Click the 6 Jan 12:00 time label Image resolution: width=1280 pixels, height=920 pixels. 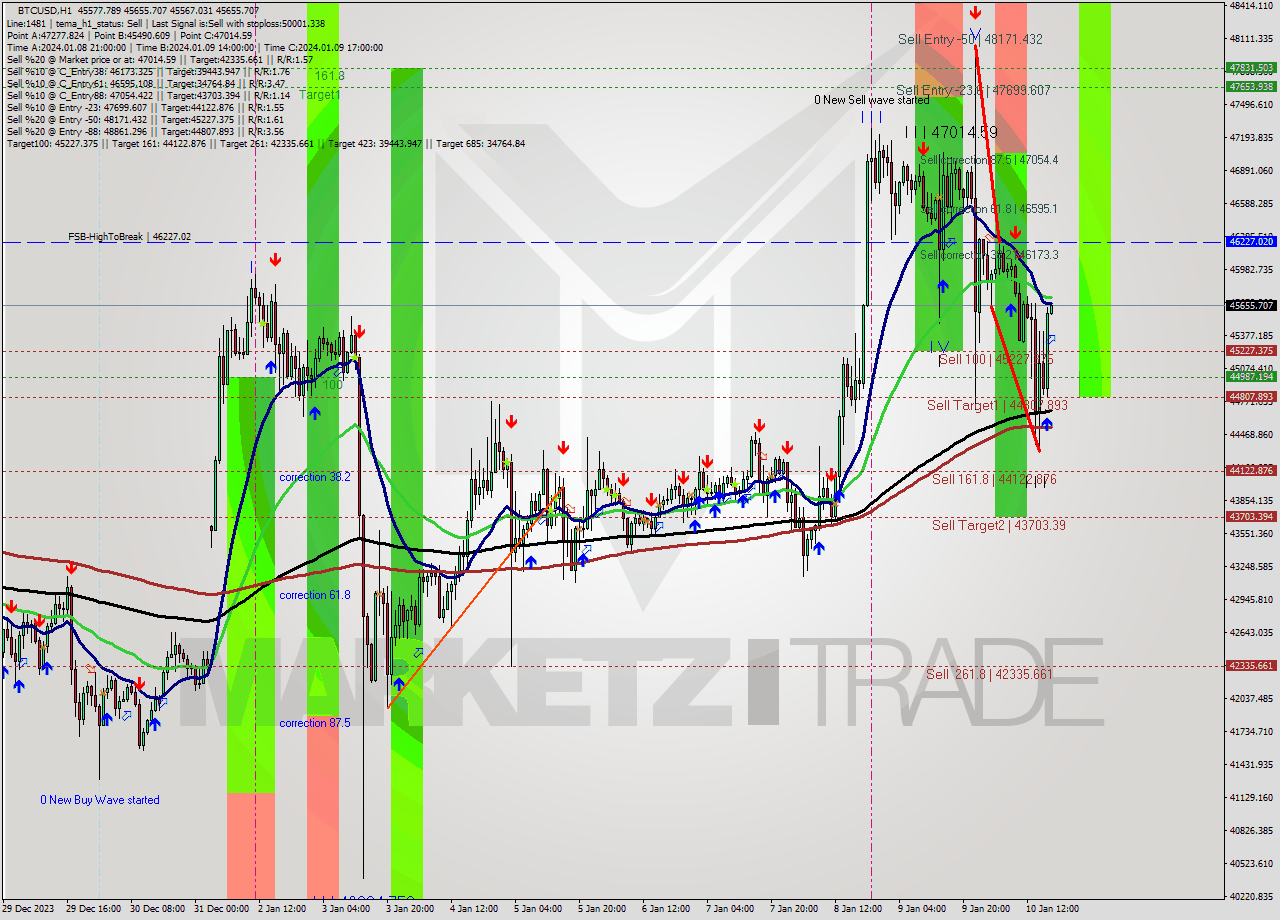point(666,909)
